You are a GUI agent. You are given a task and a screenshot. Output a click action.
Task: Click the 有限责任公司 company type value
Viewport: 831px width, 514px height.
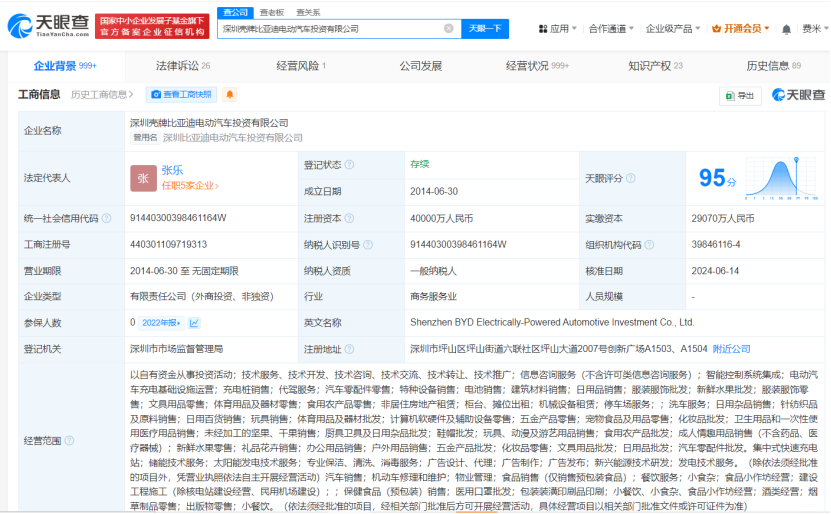pos(202,297)
